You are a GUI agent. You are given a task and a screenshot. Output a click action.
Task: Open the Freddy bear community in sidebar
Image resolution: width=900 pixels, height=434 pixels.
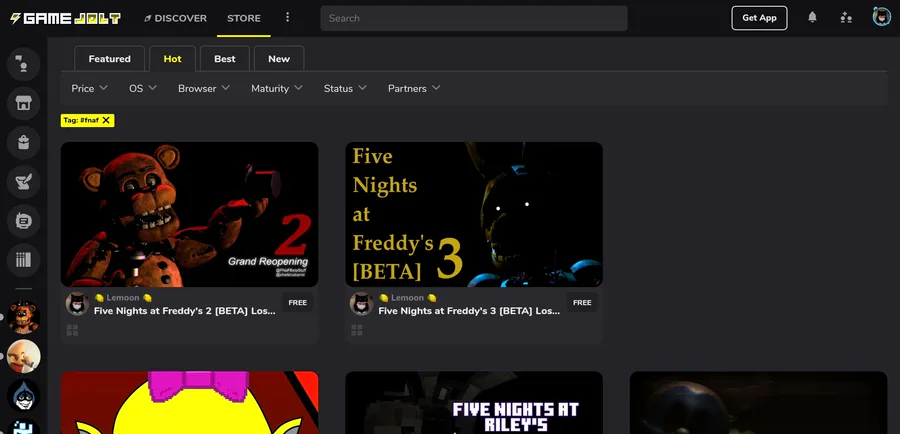coord(24,317)
